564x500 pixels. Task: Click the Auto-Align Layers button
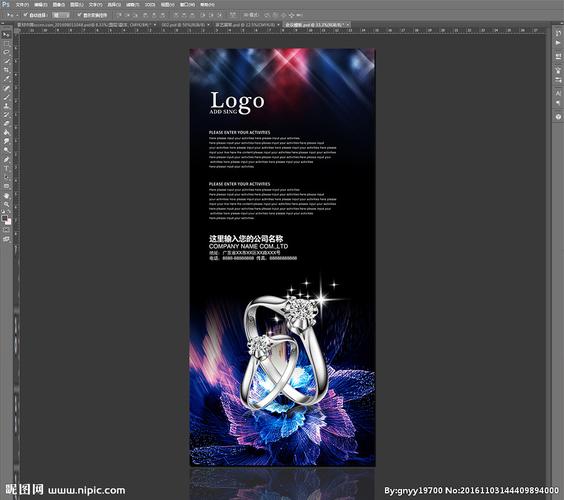pos(233,15)
